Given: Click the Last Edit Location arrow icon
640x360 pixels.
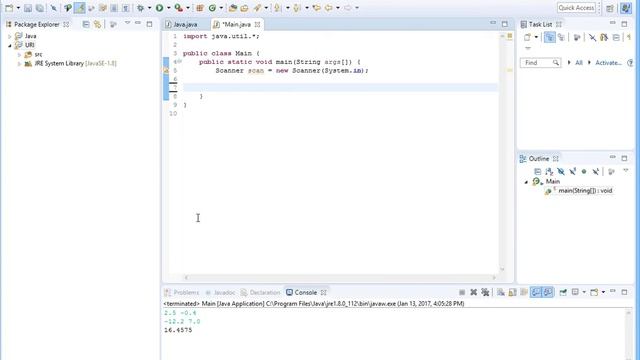Looking at the screenshot, I should click(x=316, y=8).
